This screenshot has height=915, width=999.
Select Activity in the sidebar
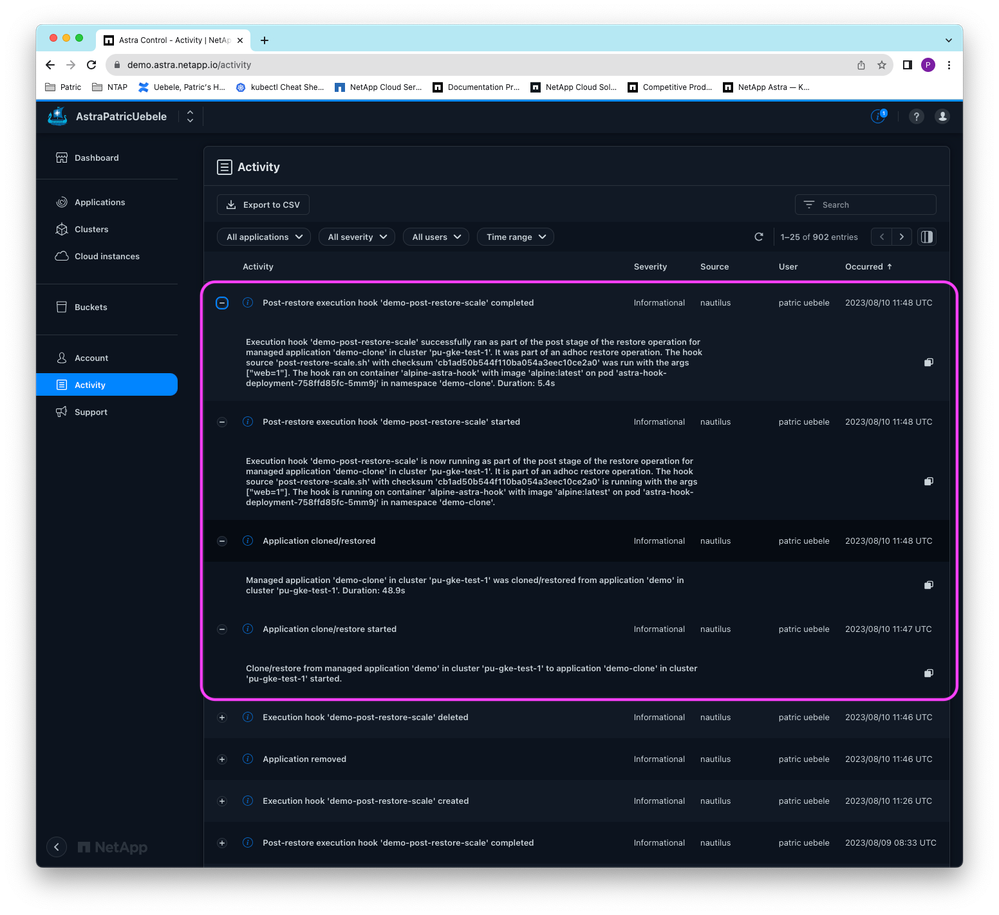107,385
